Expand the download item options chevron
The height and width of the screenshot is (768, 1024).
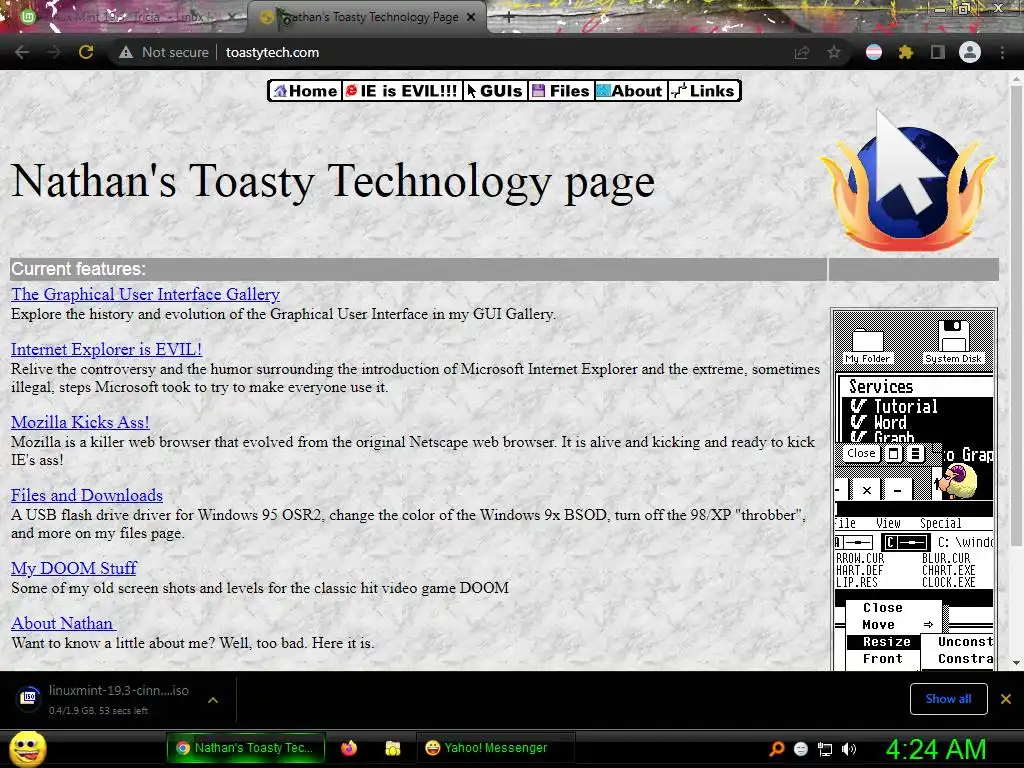[x=213, y=699]
